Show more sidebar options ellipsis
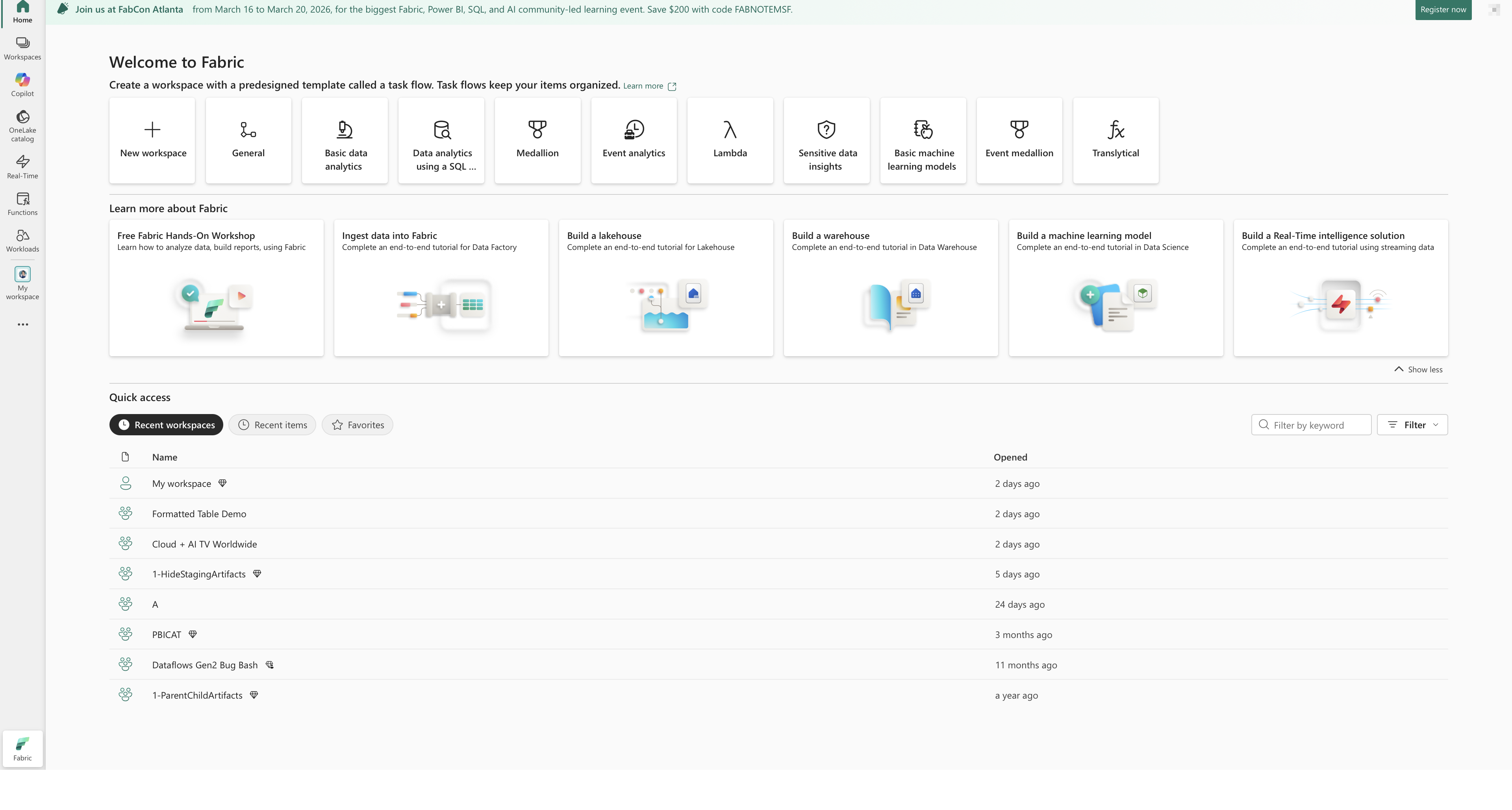Screen dimensions: 1512x810 (x=22, y=324)
